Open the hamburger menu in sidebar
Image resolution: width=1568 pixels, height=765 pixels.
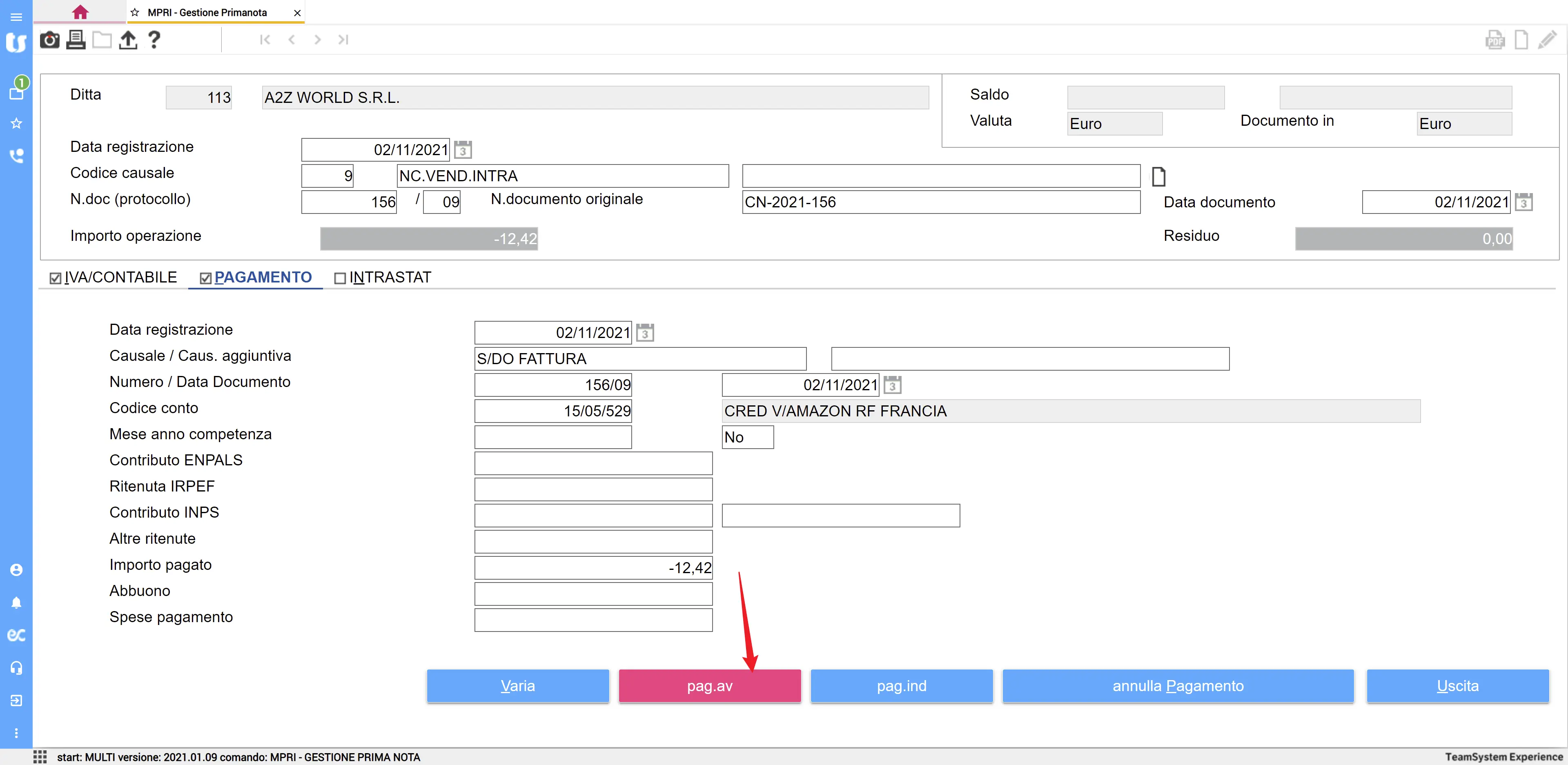16,16
